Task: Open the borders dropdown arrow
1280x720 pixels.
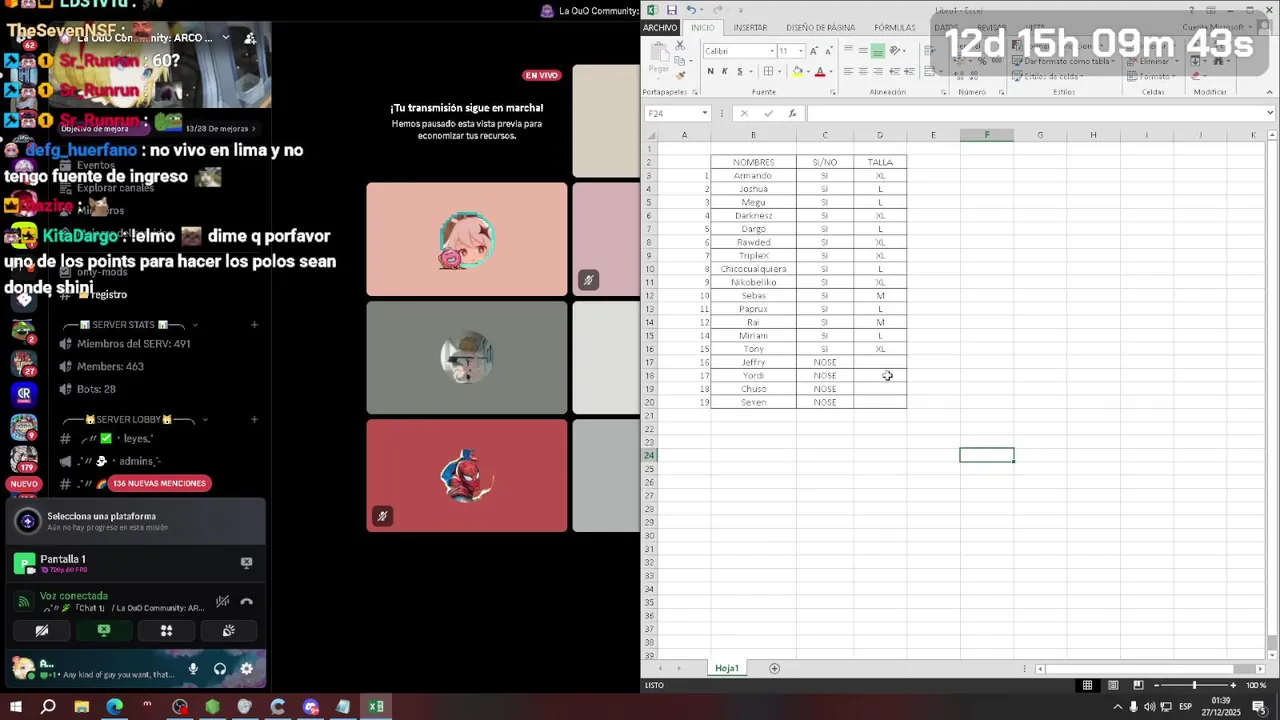Action: tap(780, 71)
